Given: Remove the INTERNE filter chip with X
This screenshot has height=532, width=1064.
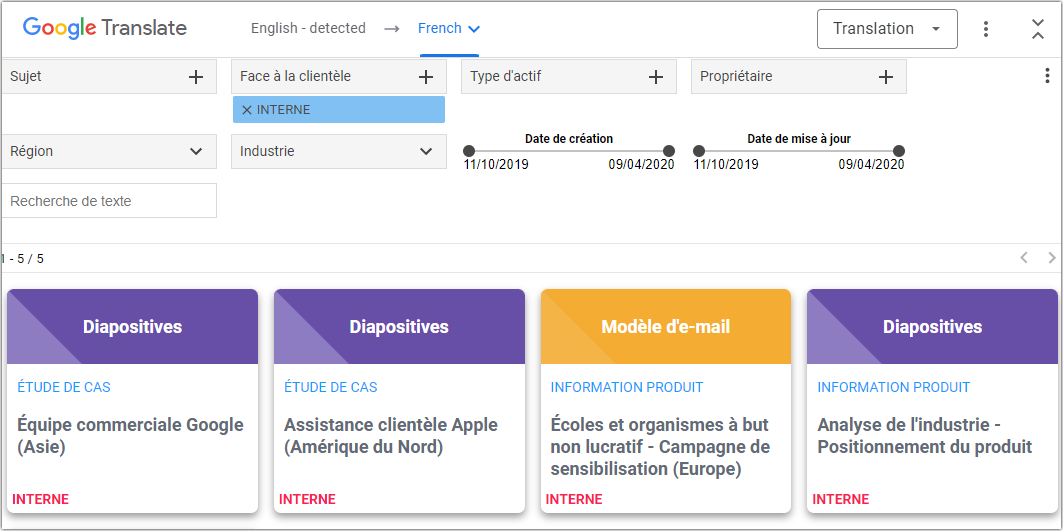Looking at the screenshot, I should [247, 110].
